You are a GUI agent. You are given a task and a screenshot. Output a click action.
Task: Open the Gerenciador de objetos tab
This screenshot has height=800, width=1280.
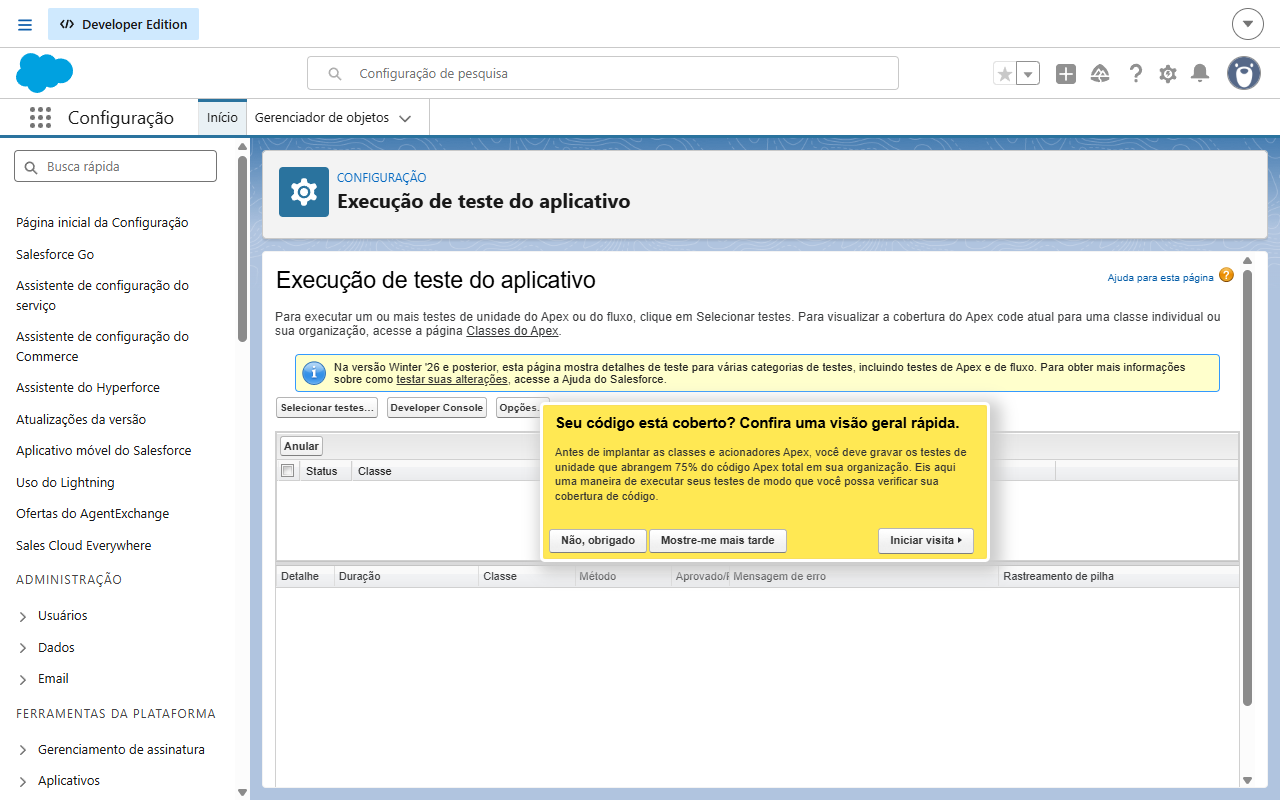322,117
